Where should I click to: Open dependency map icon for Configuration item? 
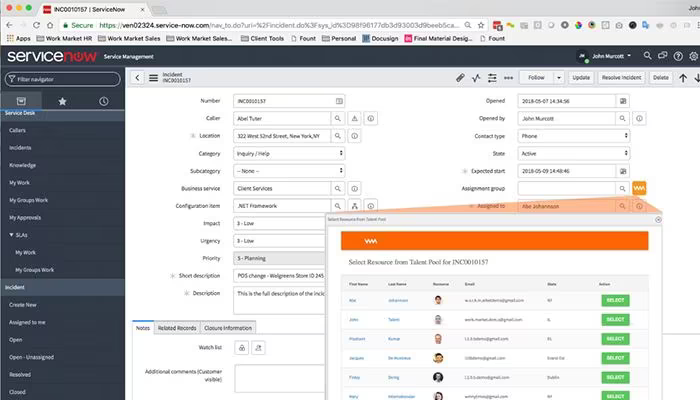point(354,206)
